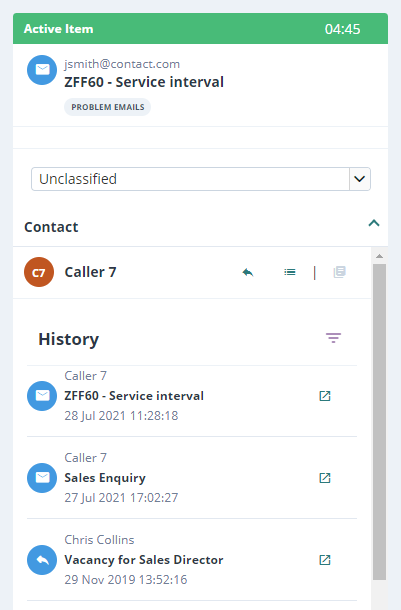Click the PROBLEM EMAILS tag
Image resolution: width=401 pixels, height=610 pixels.
pyautogui.click(x=108, y=107)
